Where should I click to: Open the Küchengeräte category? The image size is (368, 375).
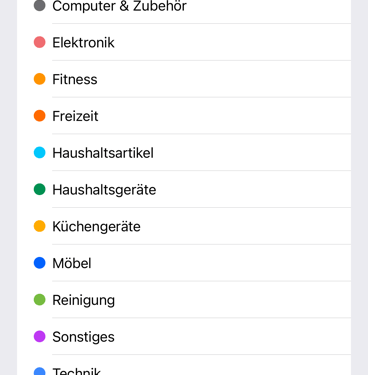184,226
